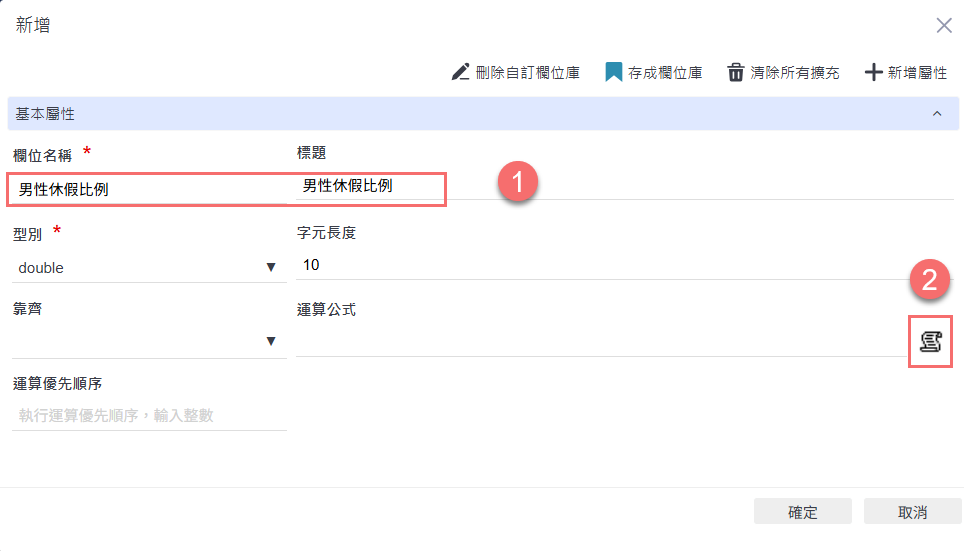Open the 運算公式 formula script editor icon
This screenshot has width=964, height=551.
pos(930,342)
